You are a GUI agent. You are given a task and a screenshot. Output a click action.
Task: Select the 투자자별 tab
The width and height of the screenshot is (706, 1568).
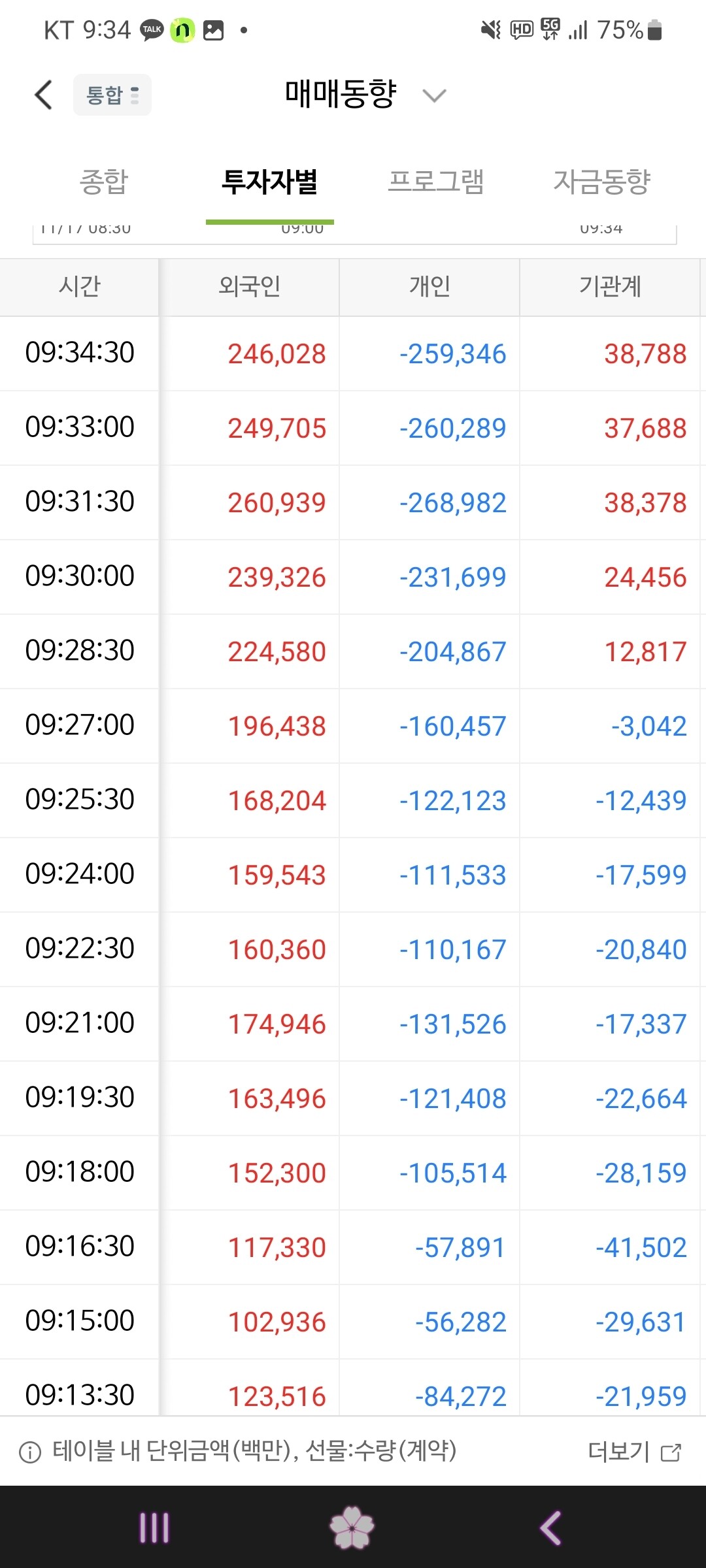coord(269,182)
